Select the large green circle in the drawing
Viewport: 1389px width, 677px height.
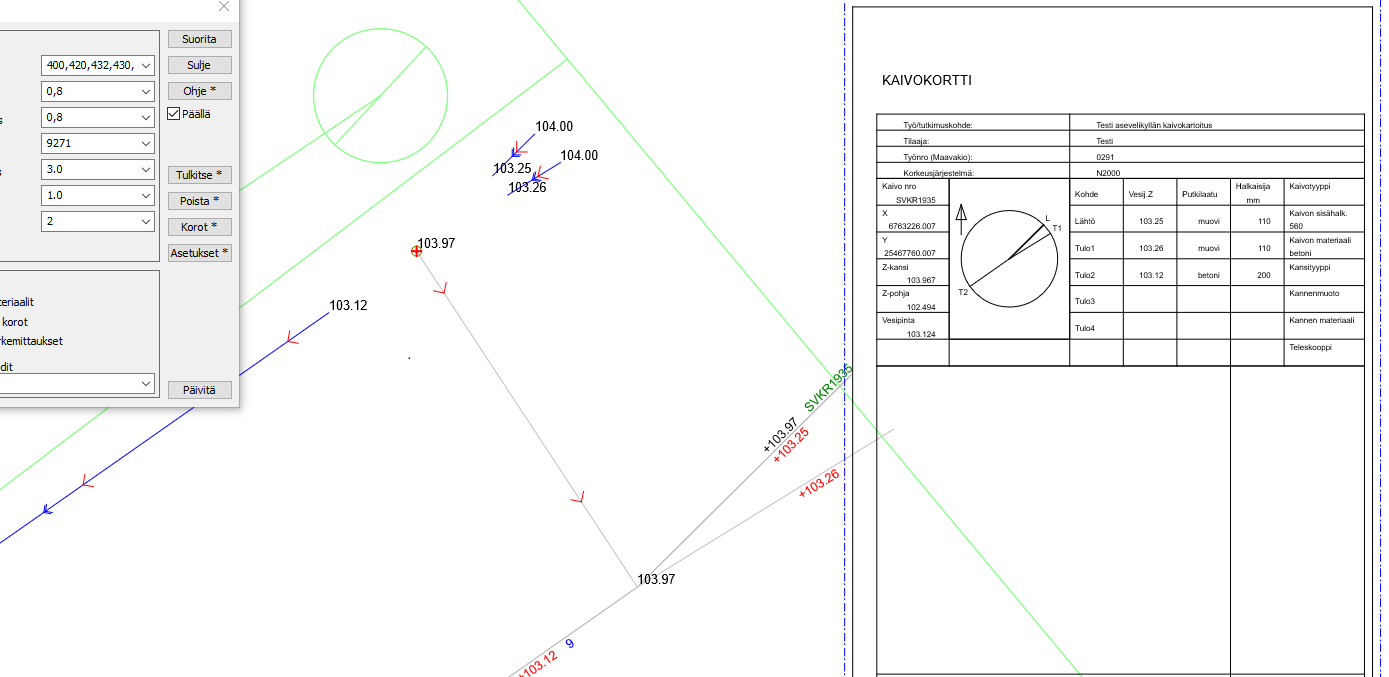pos(379,96)
